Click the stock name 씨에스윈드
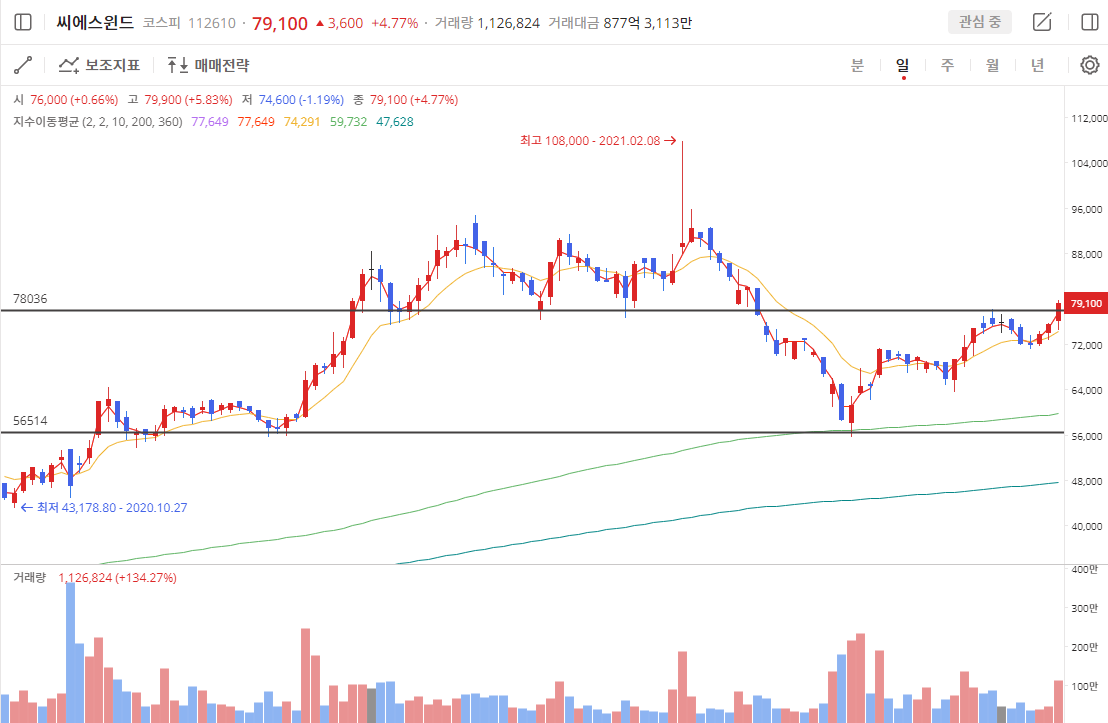 [95, 23]
